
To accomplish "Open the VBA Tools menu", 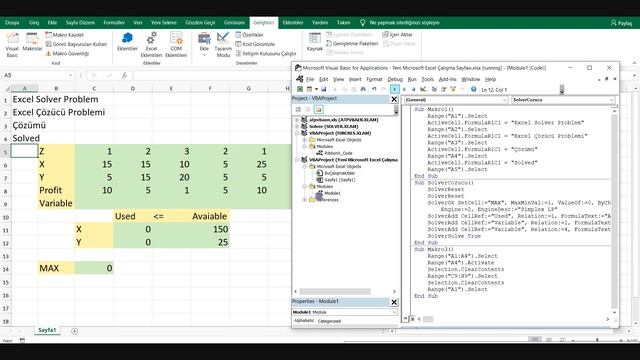I will coord(427,79).
